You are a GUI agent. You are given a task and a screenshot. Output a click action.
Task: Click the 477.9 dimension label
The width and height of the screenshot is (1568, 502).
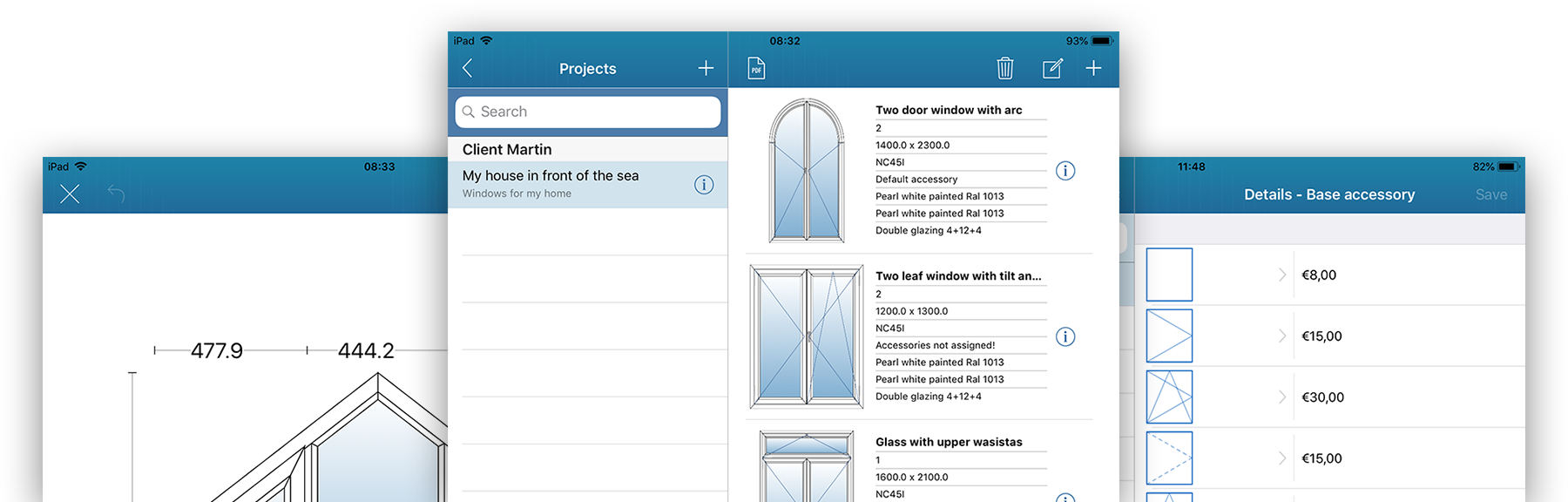[217, 350]
